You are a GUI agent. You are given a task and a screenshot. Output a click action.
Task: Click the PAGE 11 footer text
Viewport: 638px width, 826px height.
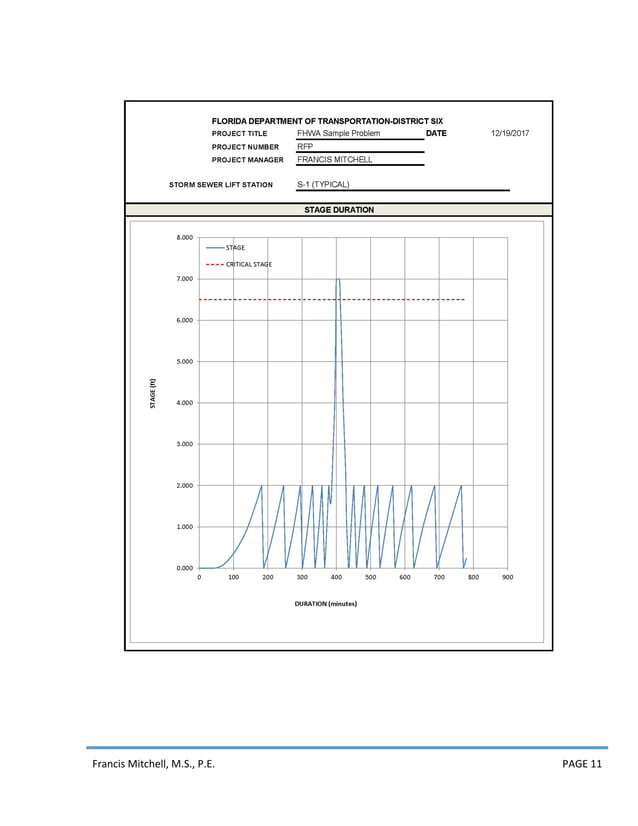click(x=582, y=764)
